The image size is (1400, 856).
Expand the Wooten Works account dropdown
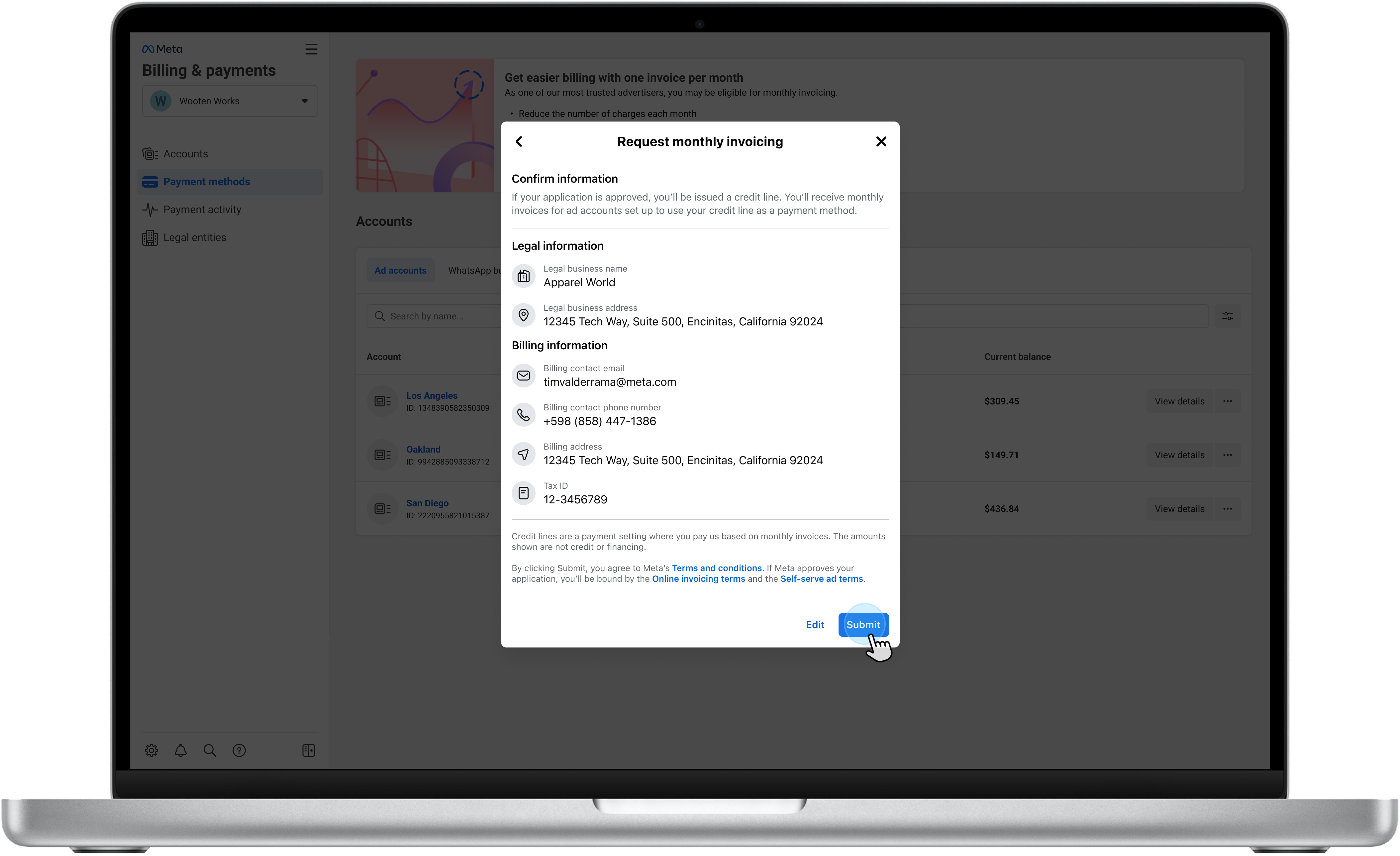[230, 101]
